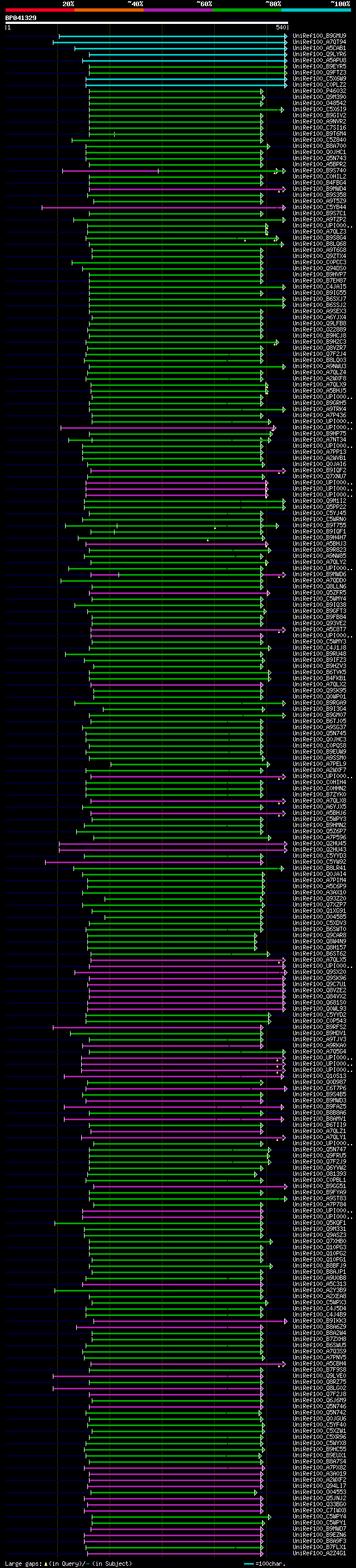Select hit label UniRef100_B9IQF2
356x1568 pixels.
pyautogui.click(x=319, y=471)
